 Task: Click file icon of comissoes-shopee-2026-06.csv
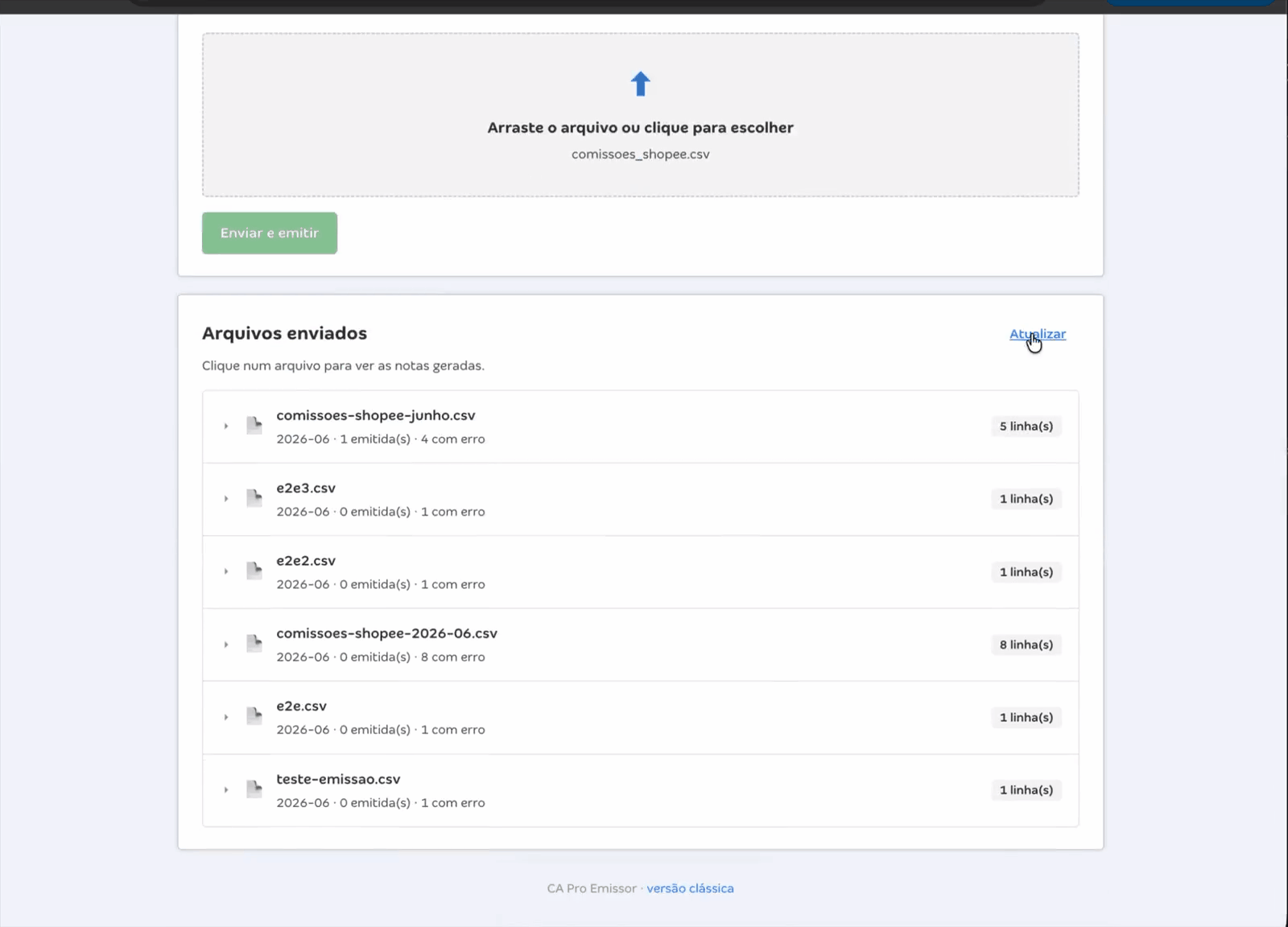coord(254,644)
